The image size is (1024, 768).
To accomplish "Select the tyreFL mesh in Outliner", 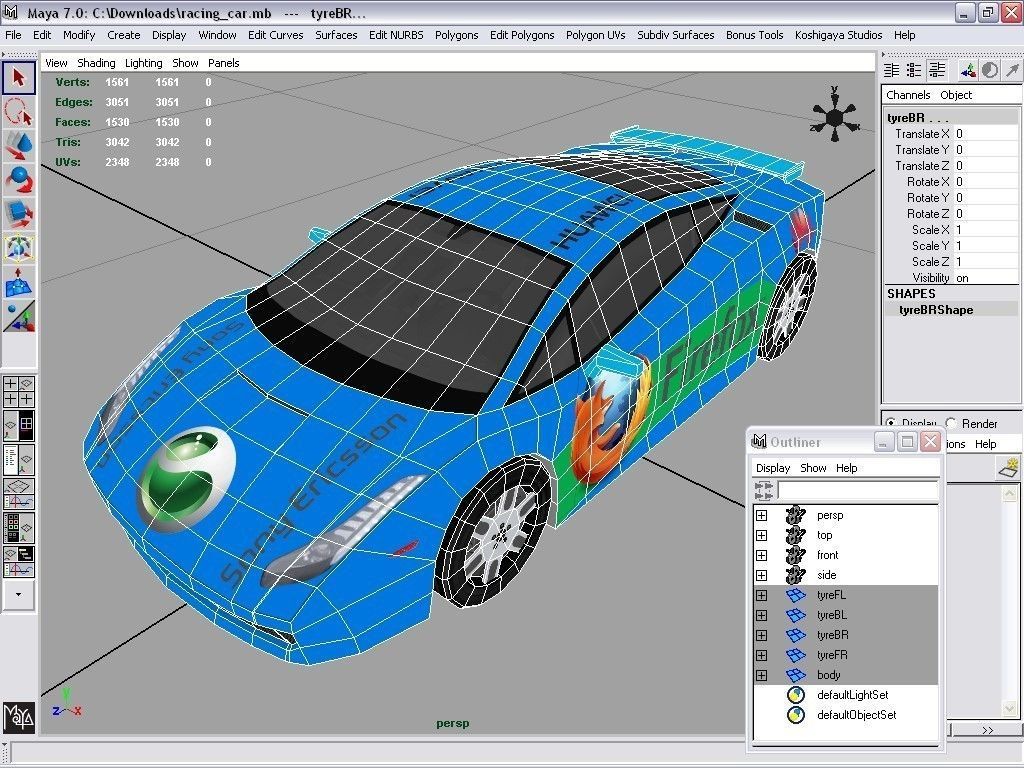I will 831,595.
